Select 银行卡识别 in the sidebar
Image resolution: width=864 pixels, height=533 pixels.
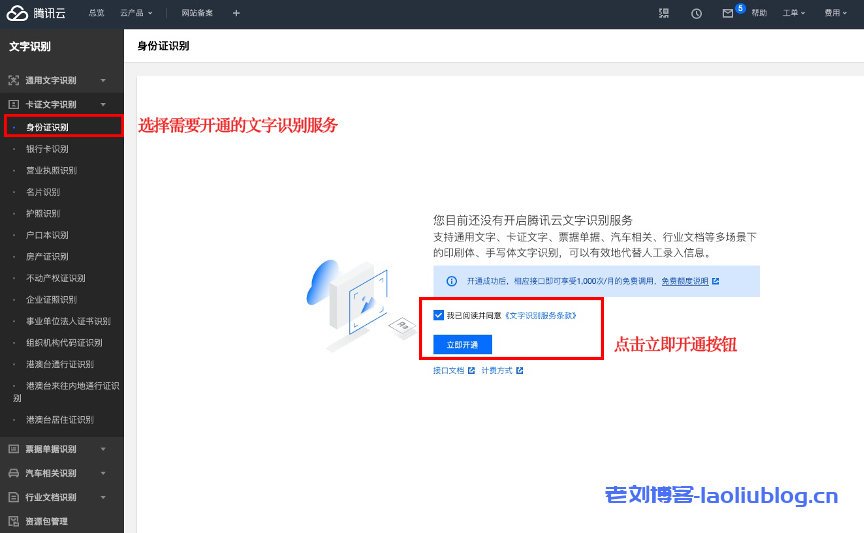tap(47, 149)
